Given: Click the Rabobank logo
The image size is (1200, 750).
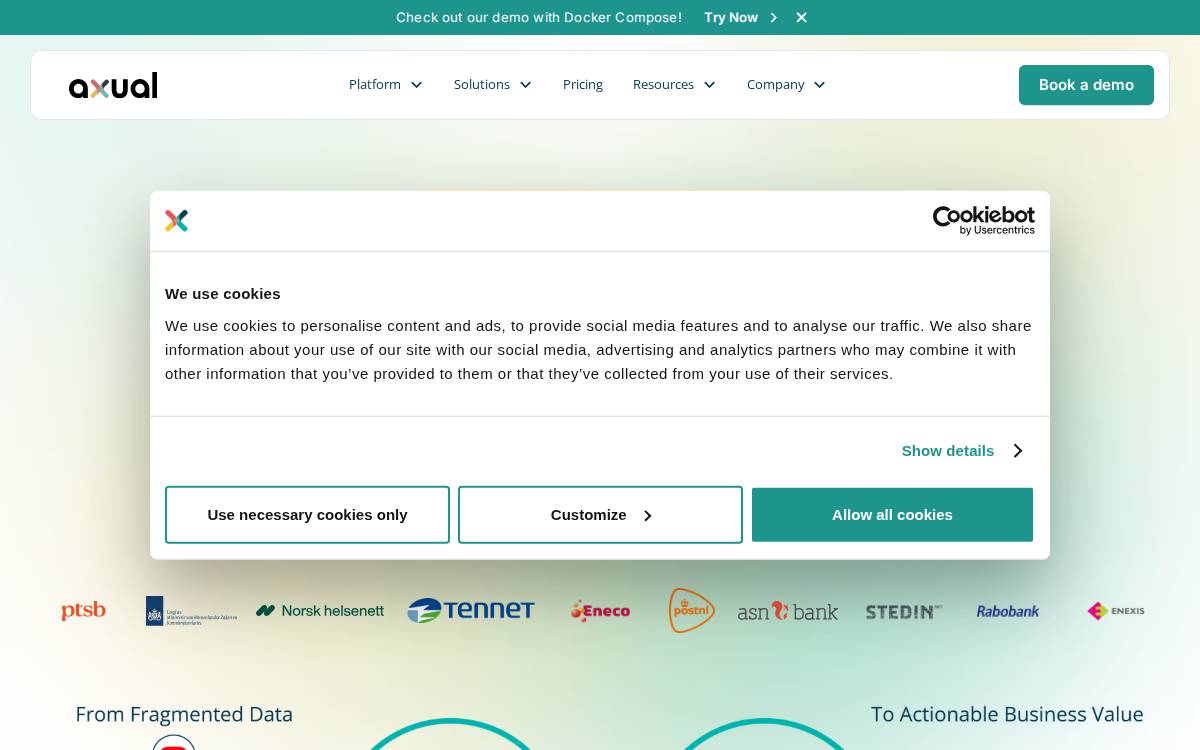Looking at the screenshot, I should (1008, 611).
